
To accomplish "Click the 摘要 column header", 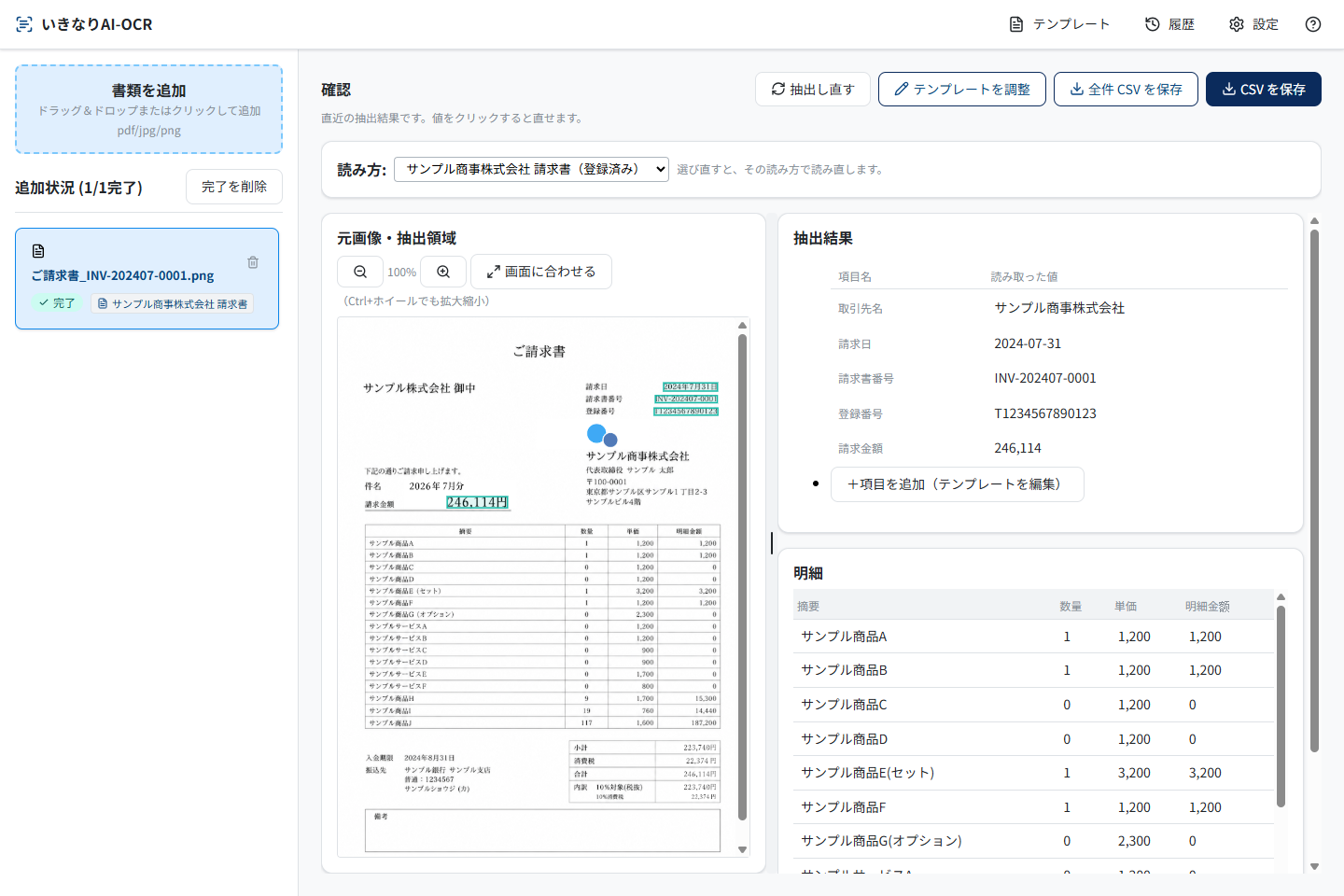I will [808, 607].
